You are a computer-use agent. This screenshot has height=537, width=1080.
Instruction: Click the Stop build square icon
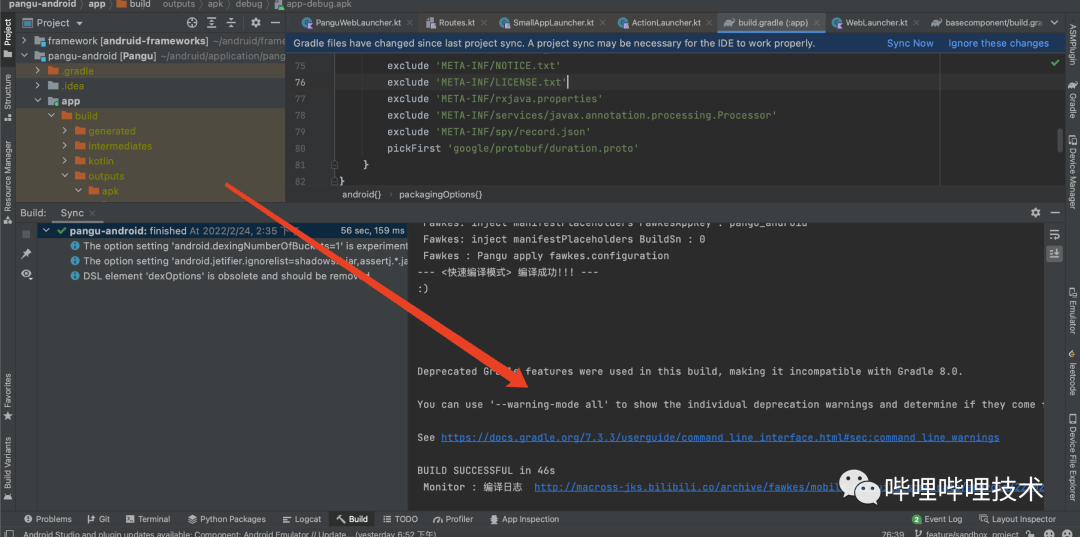(27, 233)
